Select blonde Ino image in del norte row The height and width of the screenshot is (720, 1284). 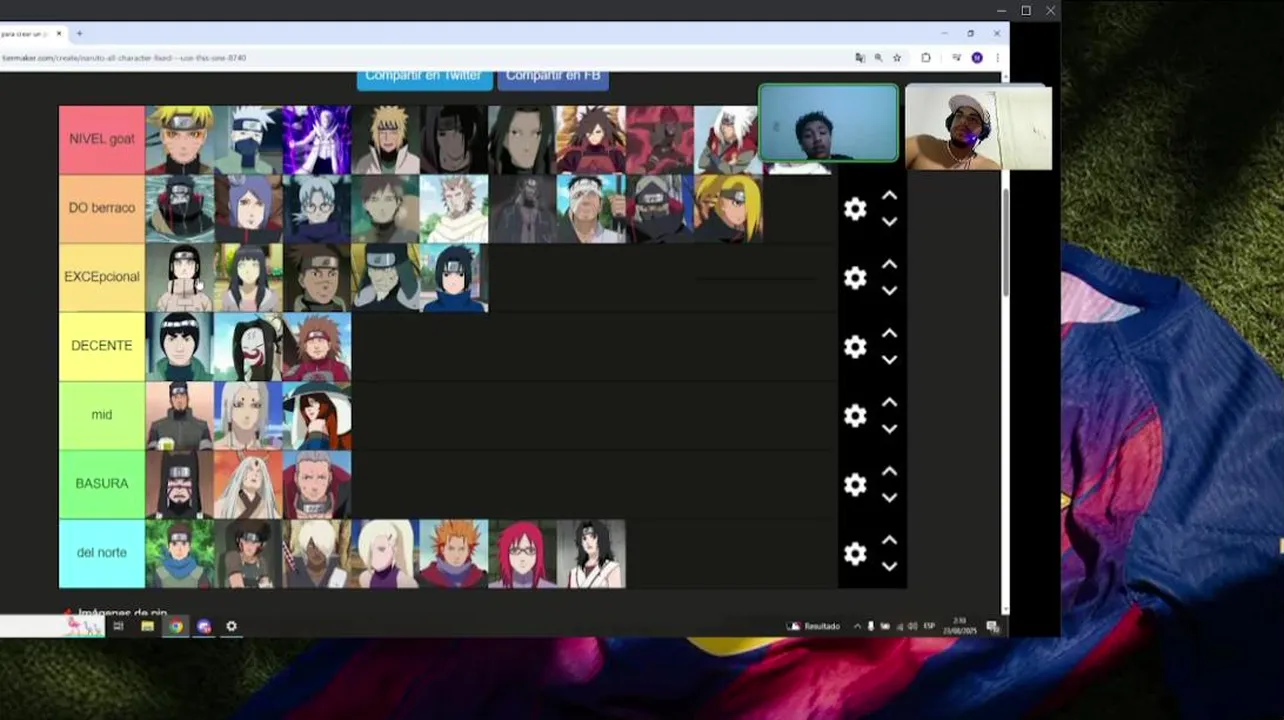click(385, 554)
